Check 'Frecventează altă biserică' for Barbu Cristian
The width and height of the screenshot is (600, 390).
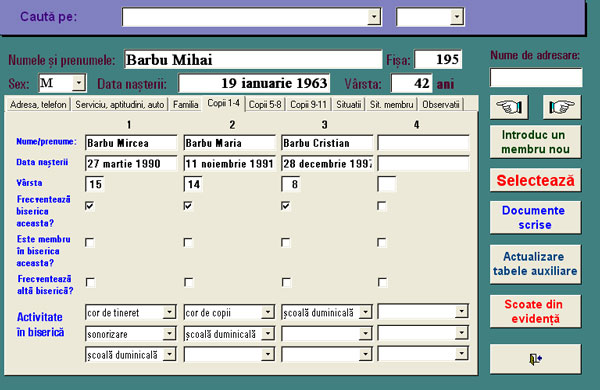[286, 282]
